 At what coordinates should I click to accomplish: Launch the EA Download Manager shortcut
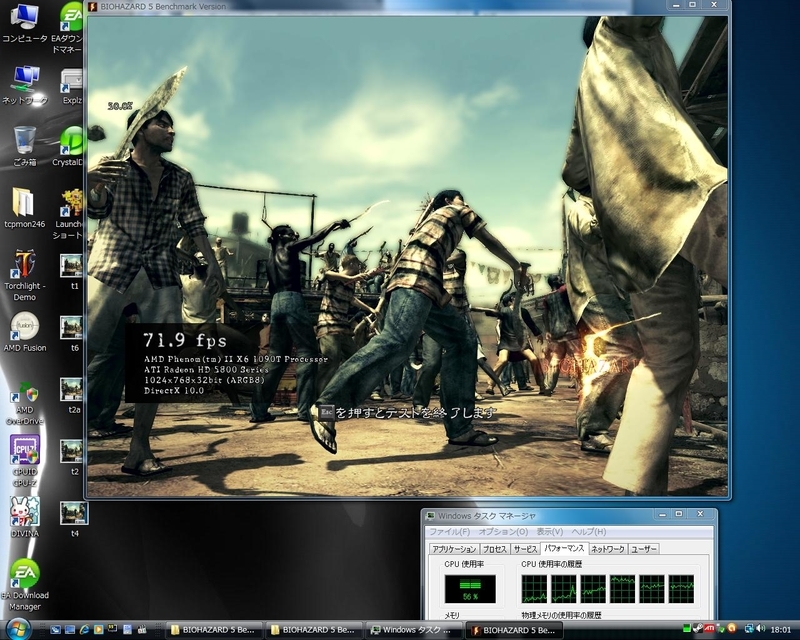coord(24,585)
